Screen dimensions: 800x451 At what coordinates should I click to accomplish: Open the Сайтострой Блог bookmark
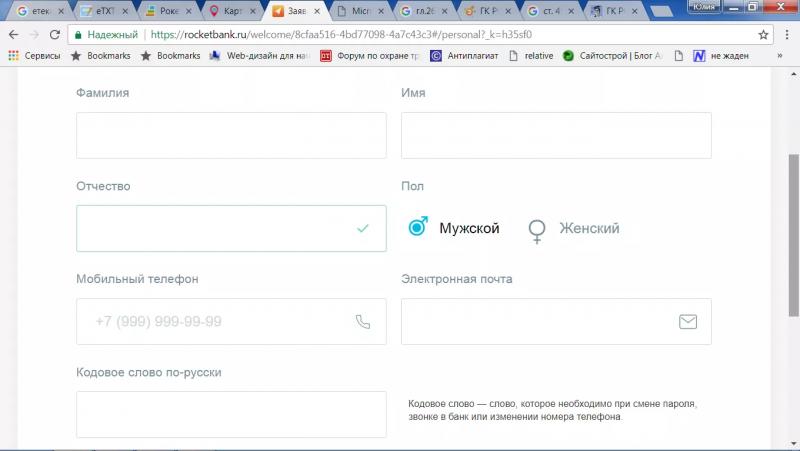coord(612,56)
